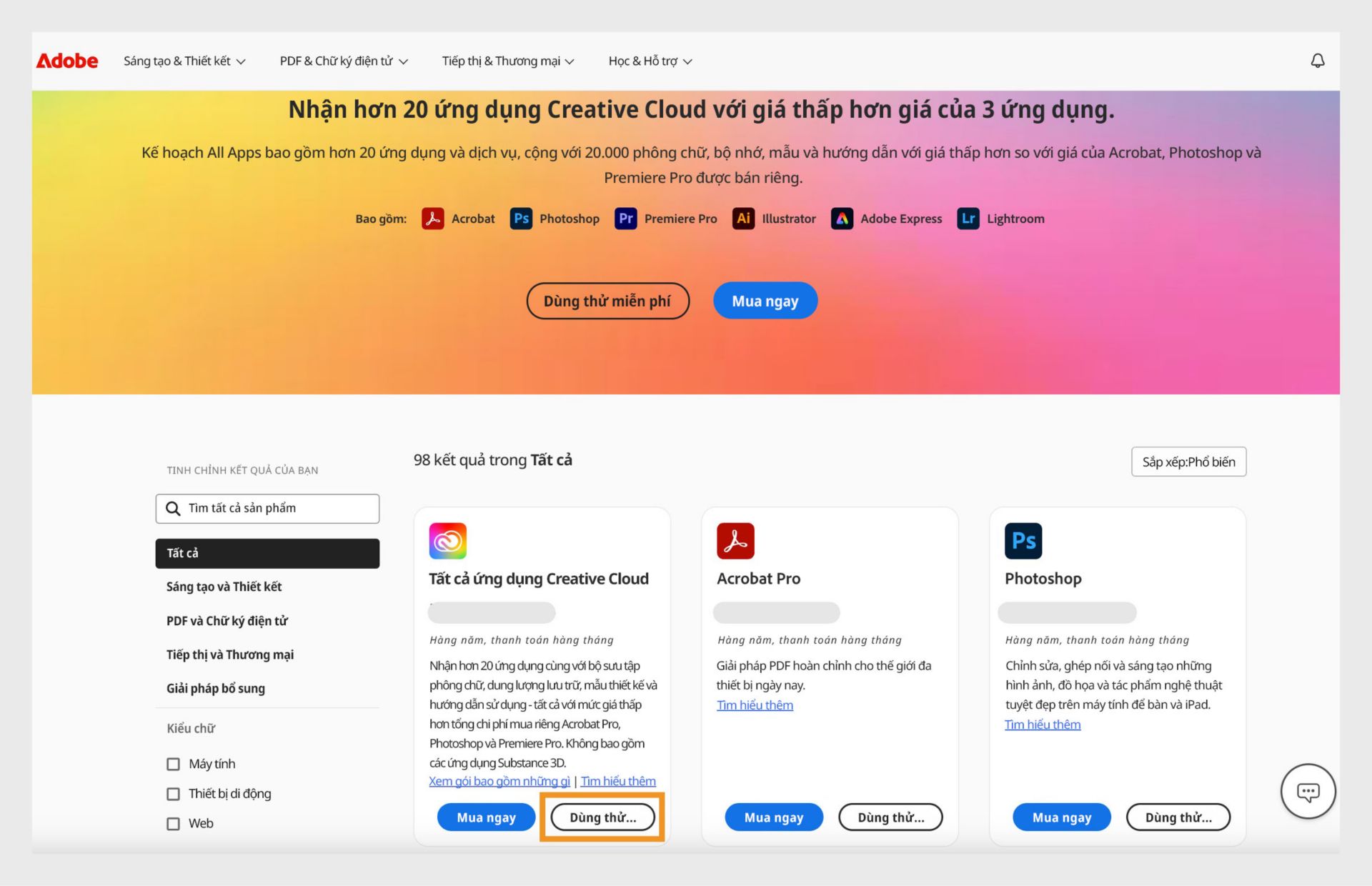1372x886 pixels.
Task: Click the Creative Cloud all apps icon
Action: point(450,541)
